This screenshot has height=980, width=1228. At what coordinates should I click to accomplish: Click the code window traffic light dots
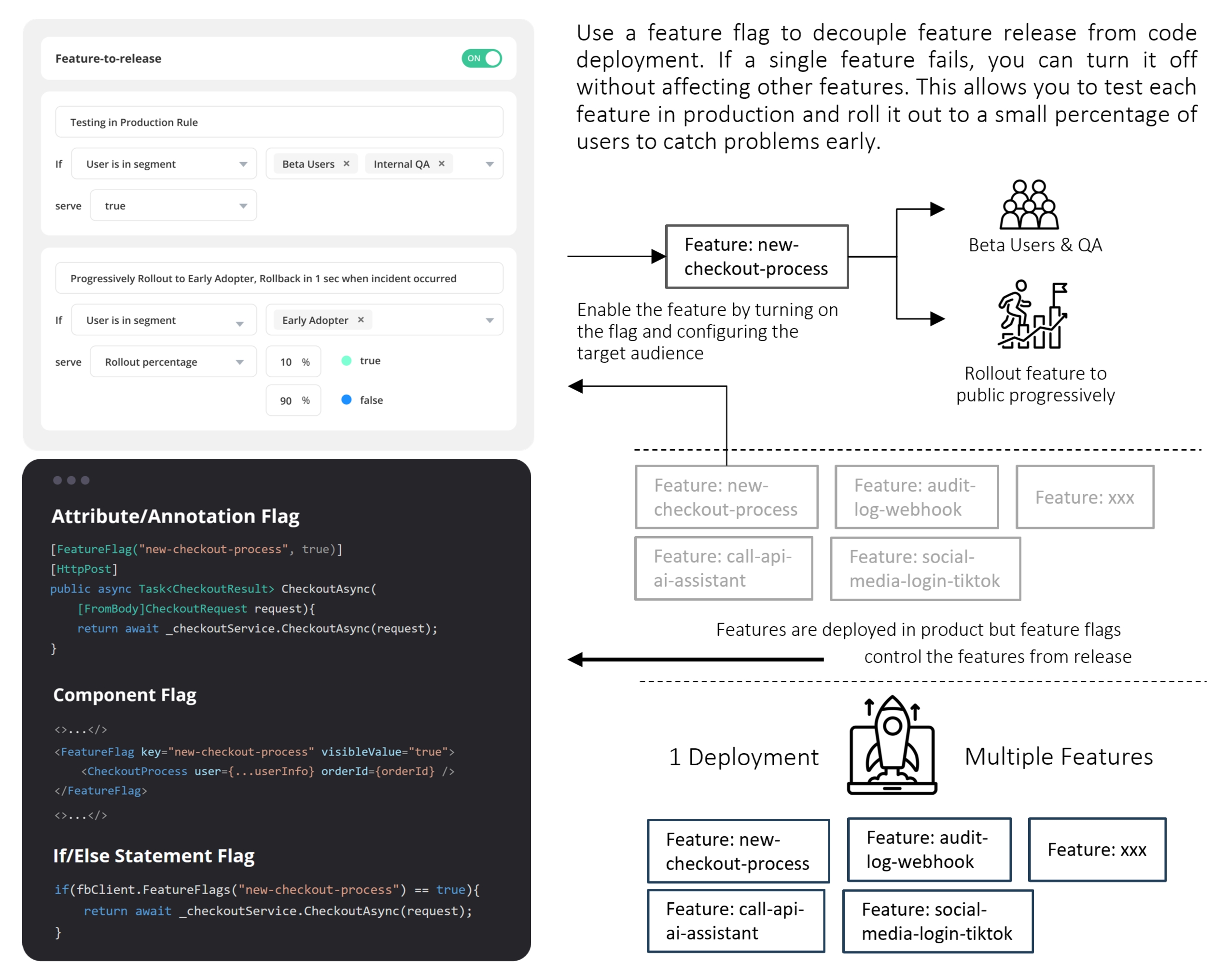click(71, 480)
